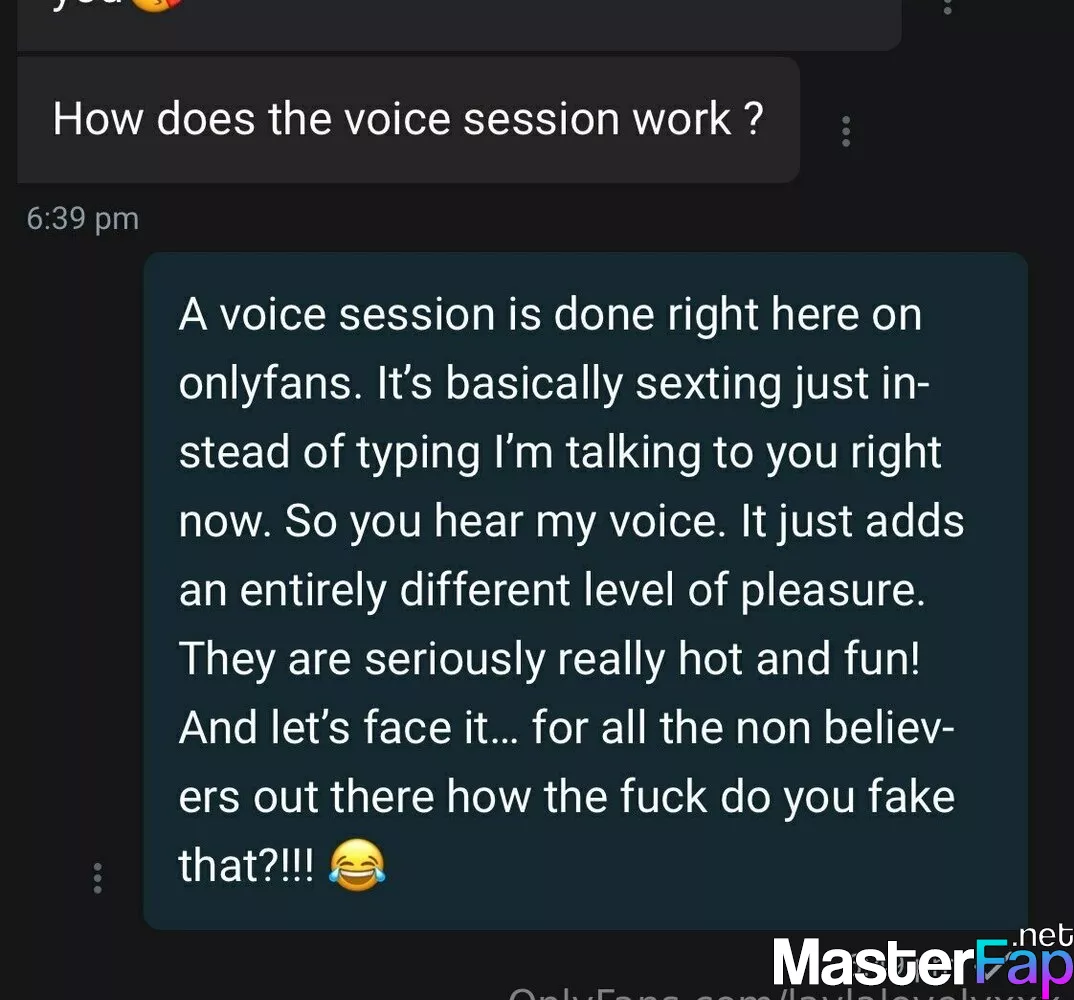Open options menu beside voice session question
This screenshot has width=1074, height=1000.
point(846,132)
